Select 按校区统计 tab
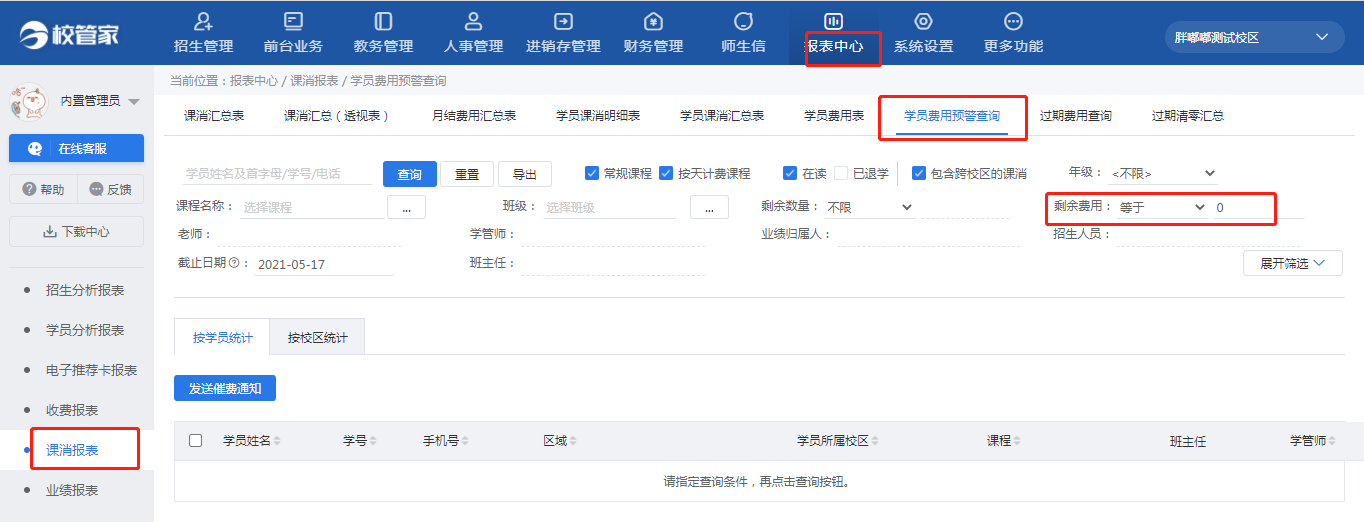 click(318, 337)
